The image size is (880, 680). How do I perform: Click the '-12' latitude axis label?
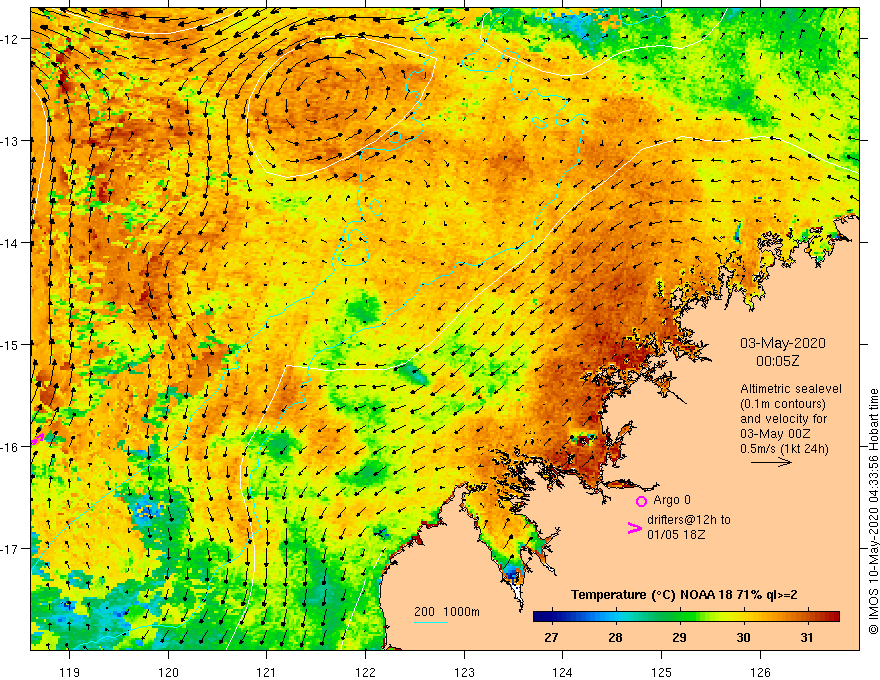click(11, 39)
